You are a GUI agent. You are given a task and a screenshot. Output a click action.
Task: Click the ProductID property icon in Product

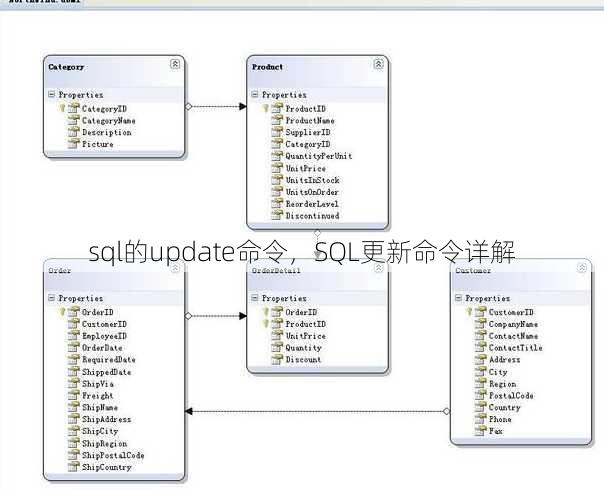277,108
